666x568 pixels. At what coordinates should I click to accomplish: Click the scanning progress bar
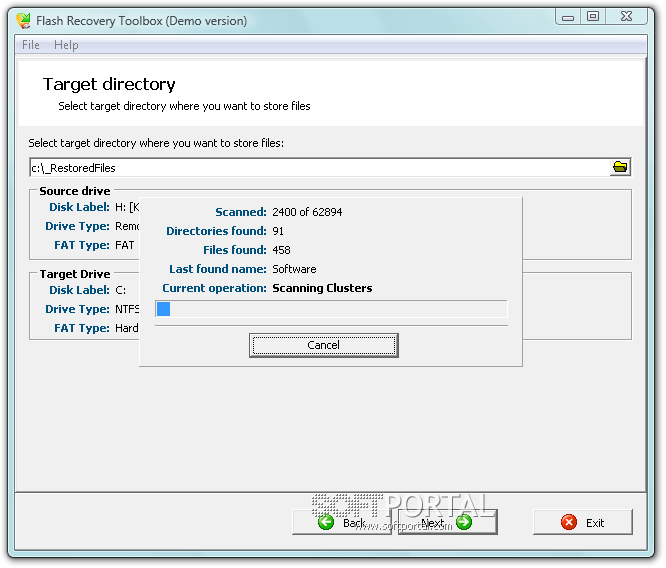pos(331,309)
